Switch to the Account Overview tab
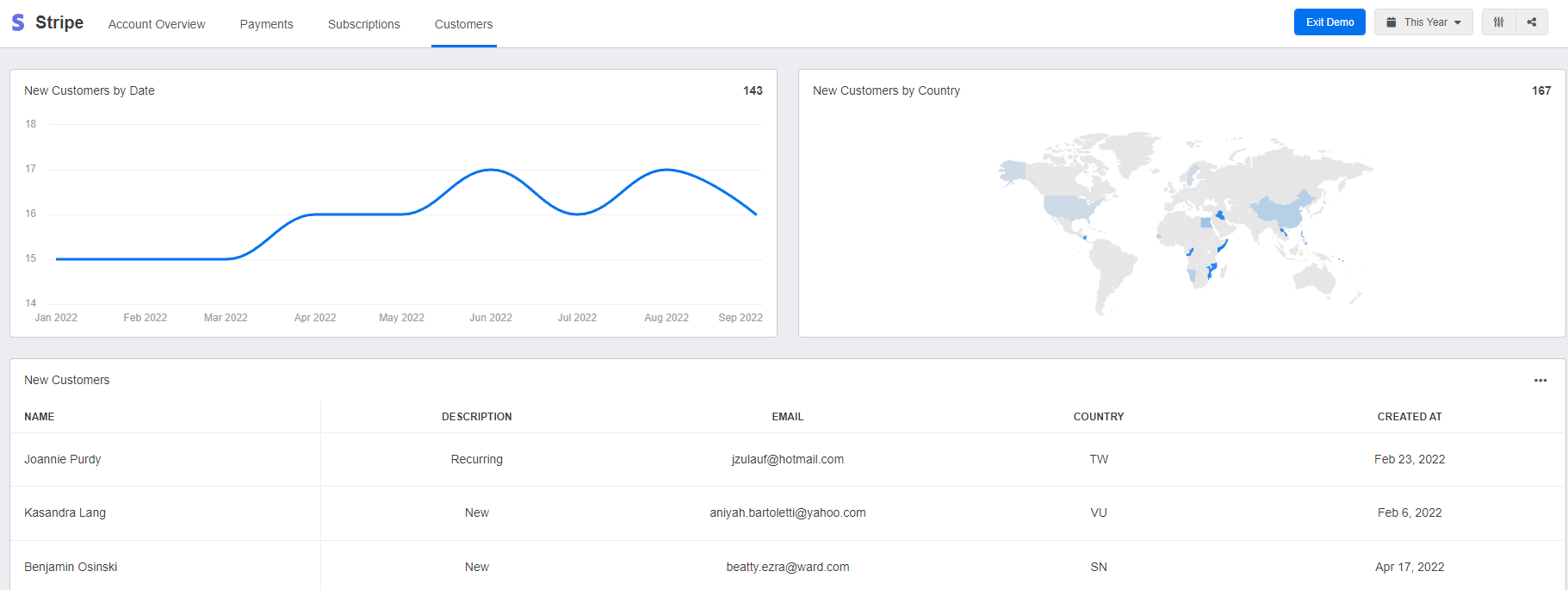Screen dimensions: 1568x590 pyautogui.click(x=157, y=24)
